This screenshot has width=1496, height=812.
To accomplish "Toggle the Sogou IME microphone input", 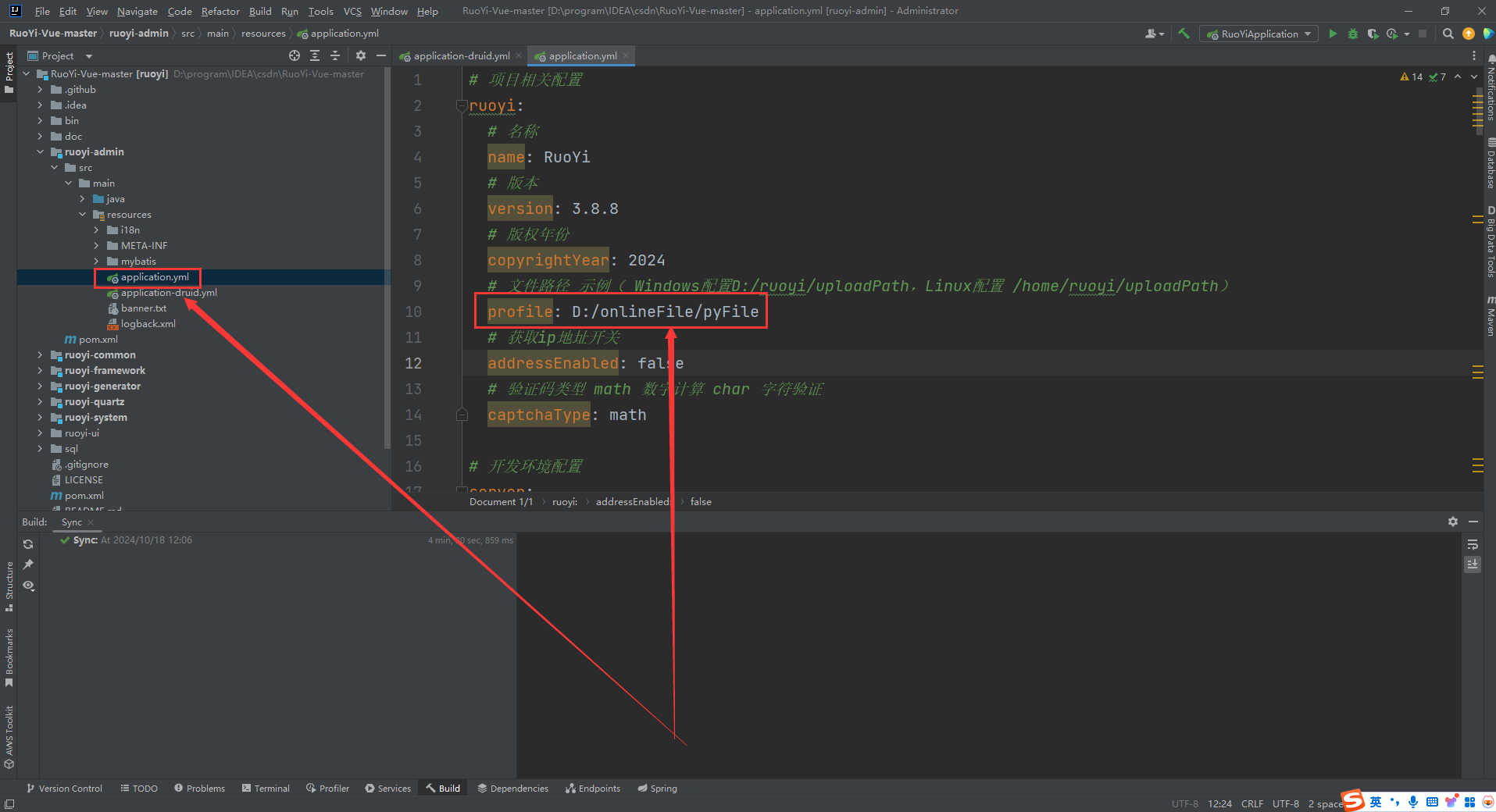I will 1412,802.
